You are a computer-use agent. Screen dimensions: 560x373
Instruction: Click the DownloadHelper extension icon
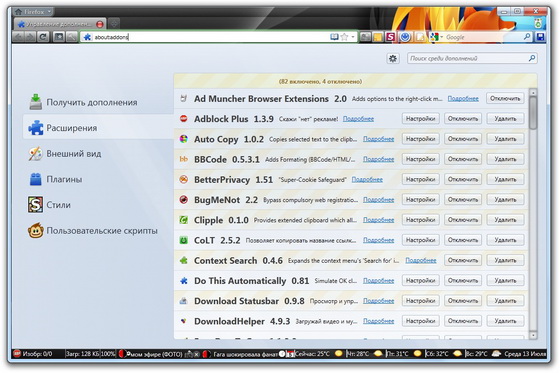[x=184, y=321]
